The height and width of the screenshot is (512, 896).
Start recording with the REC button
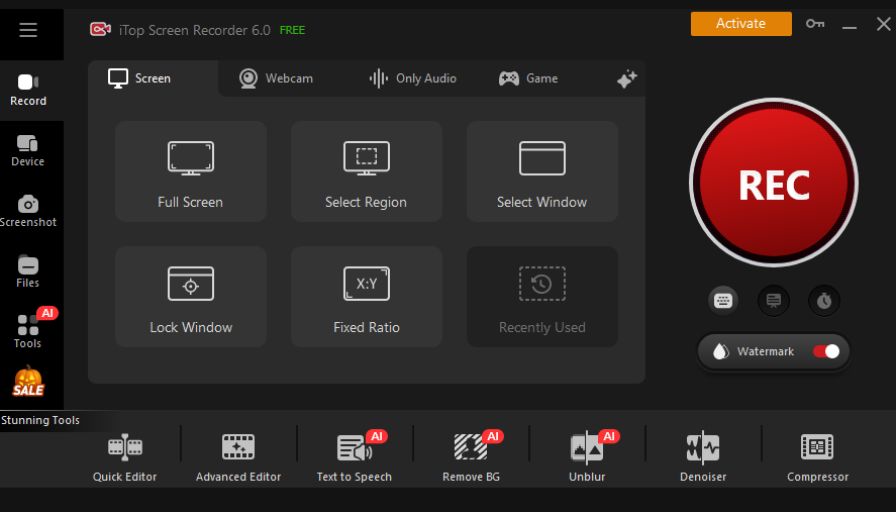[x=774, y=182]
